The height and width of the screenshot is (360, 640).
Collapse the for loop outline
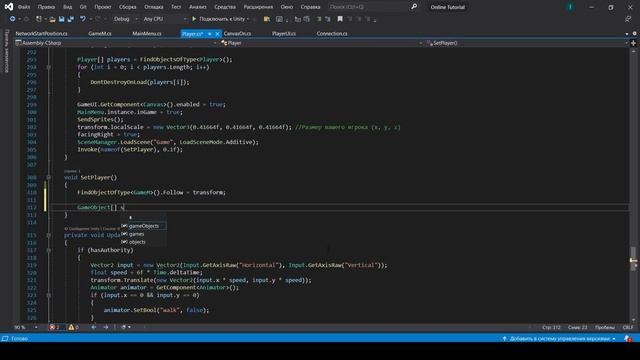(x=49, y=67)
